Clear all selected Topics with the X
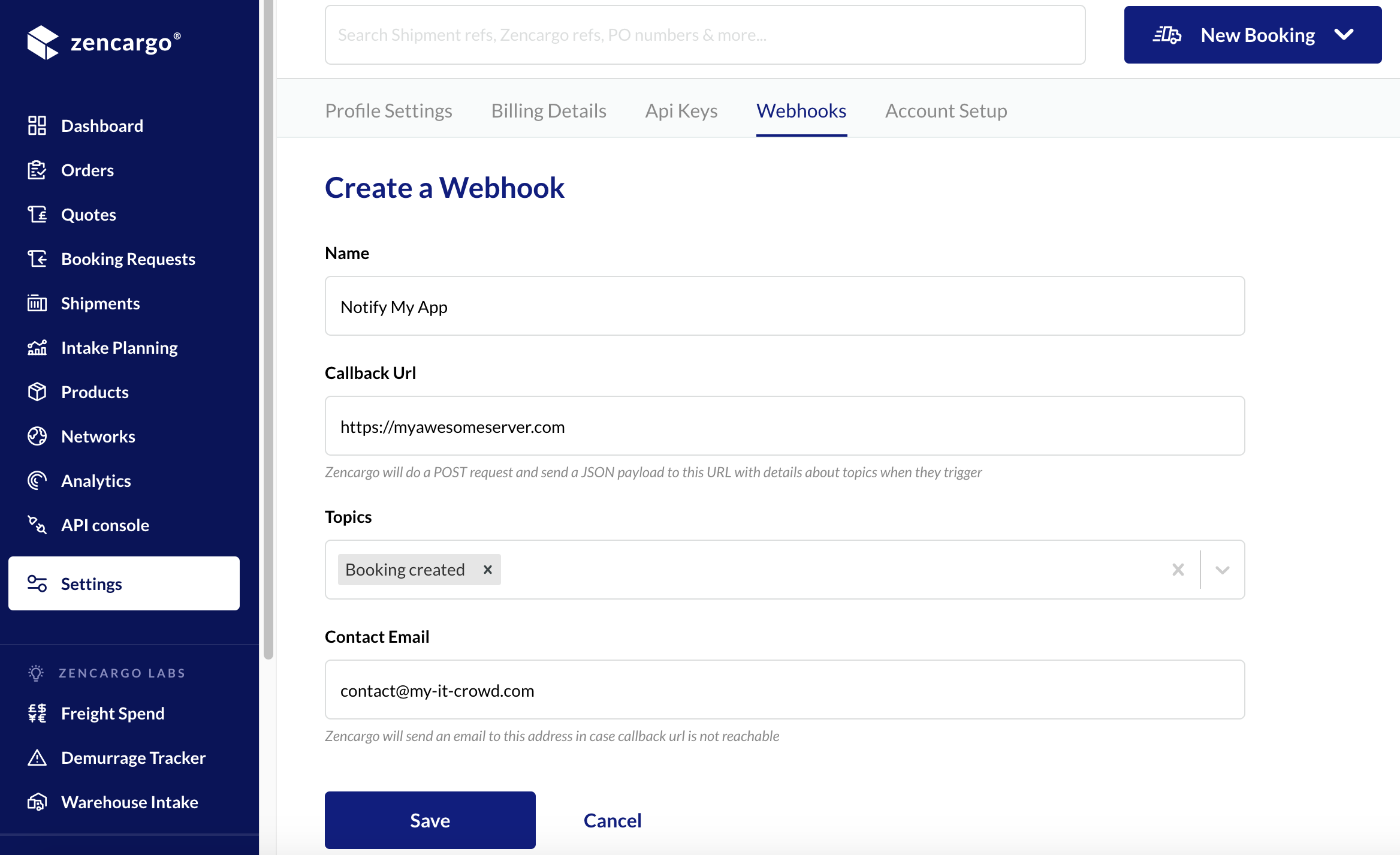Image resolution: width=1400 pixels, height=855 pixels. tap(1178, 569)
